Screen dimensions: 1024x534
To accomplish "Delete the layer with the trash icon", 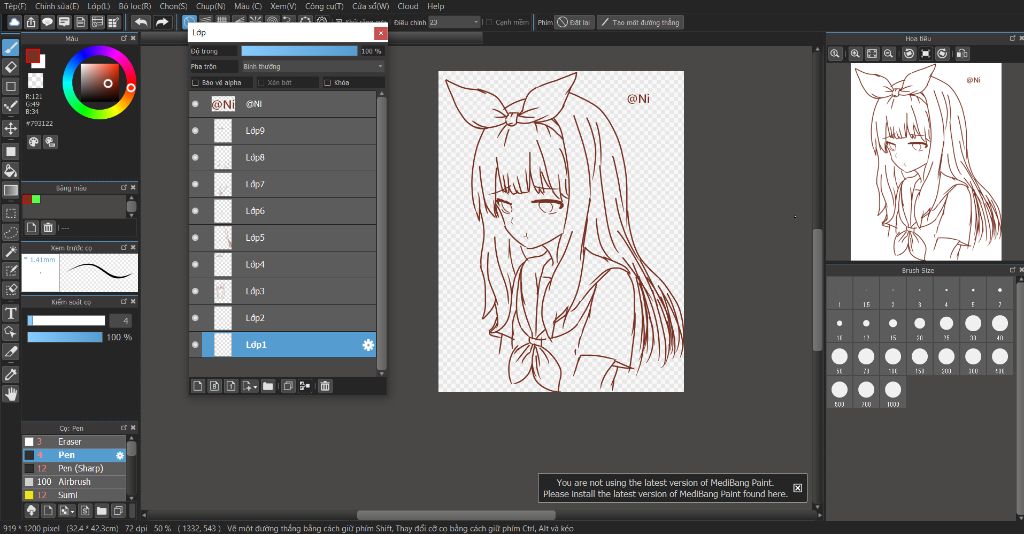I will [325, 386].
